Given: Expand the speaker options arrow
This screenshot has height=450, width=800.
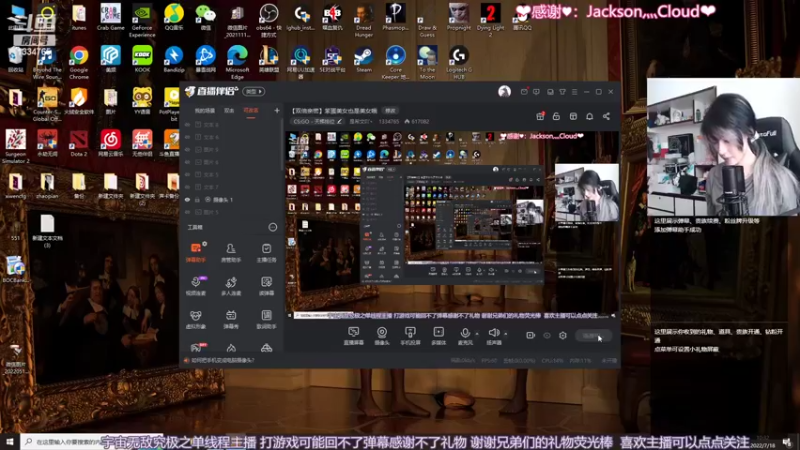Looking at the screenshot, I should click(506, 334).
